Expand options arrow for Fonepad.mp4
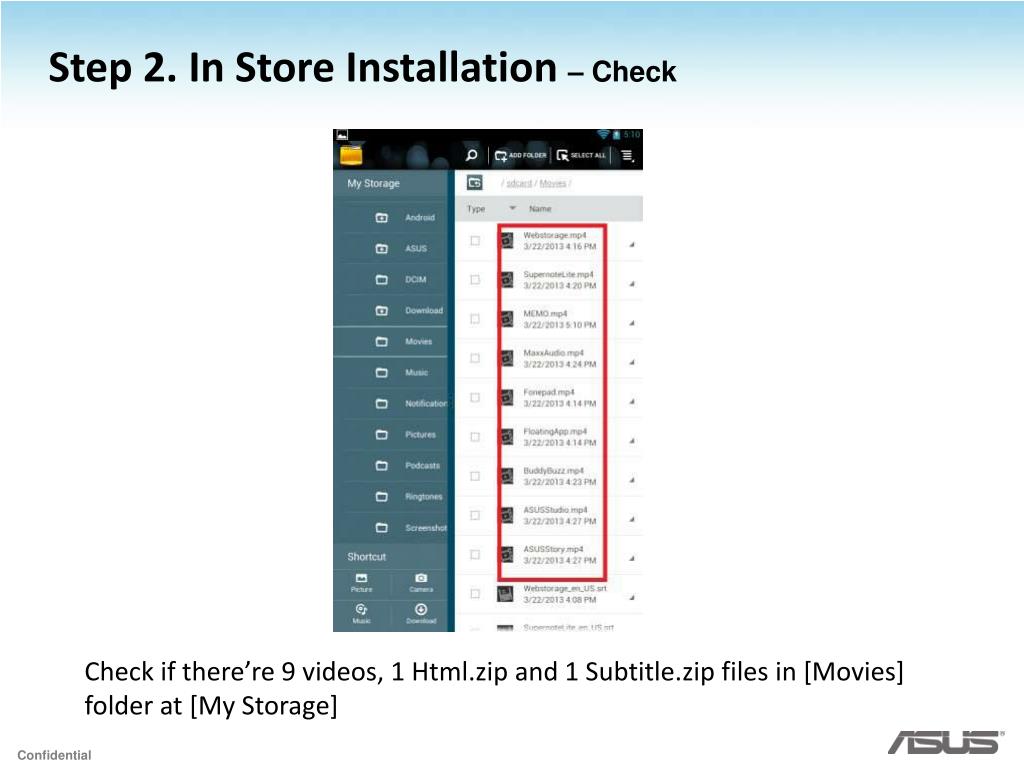1024x768 pixels. (632, 402)
